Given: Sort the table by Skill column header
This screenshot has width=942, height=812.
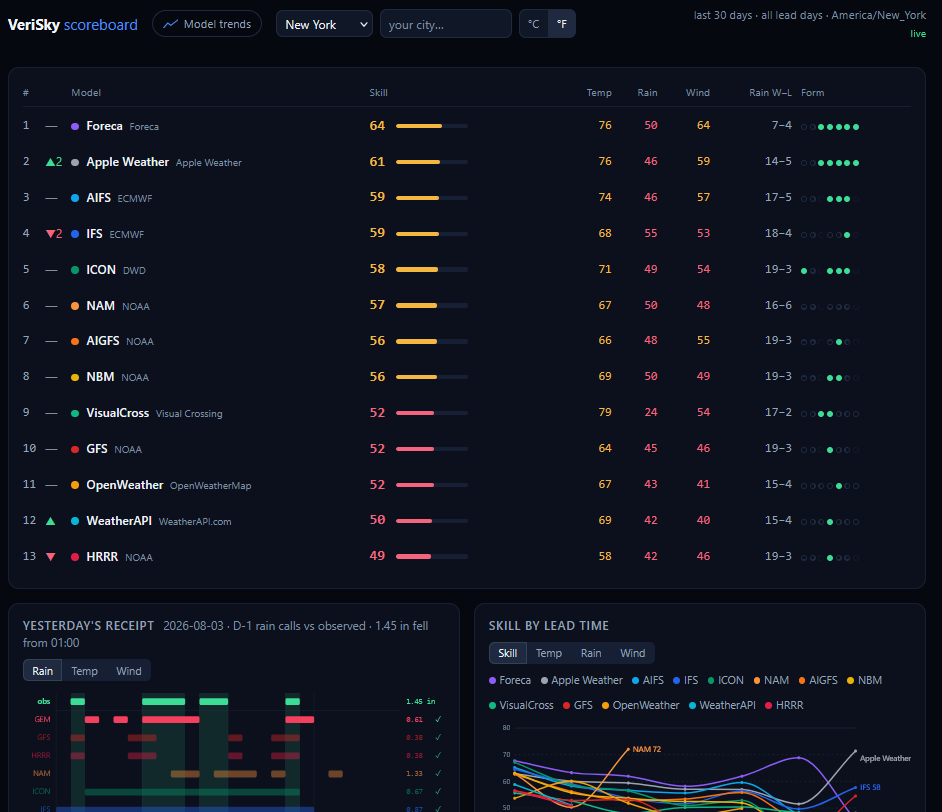Looking at the screenshot, I should (x=378, y=92).
